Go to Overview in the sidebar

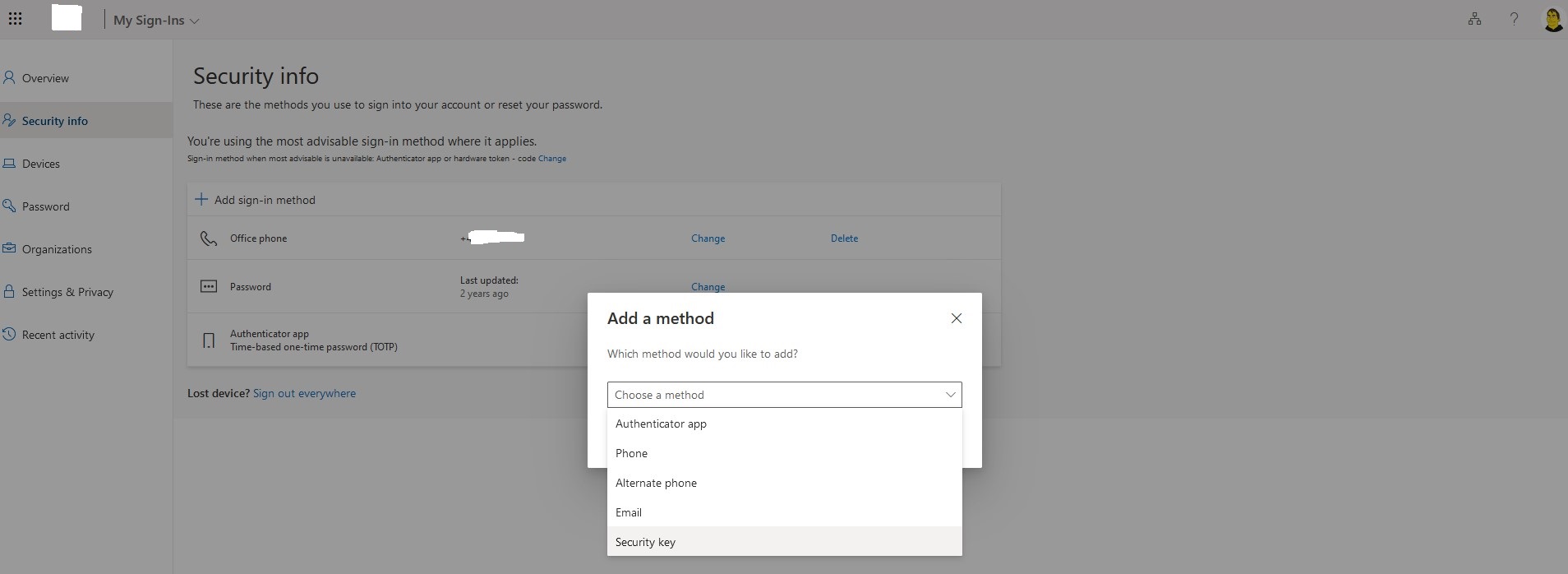45,78
